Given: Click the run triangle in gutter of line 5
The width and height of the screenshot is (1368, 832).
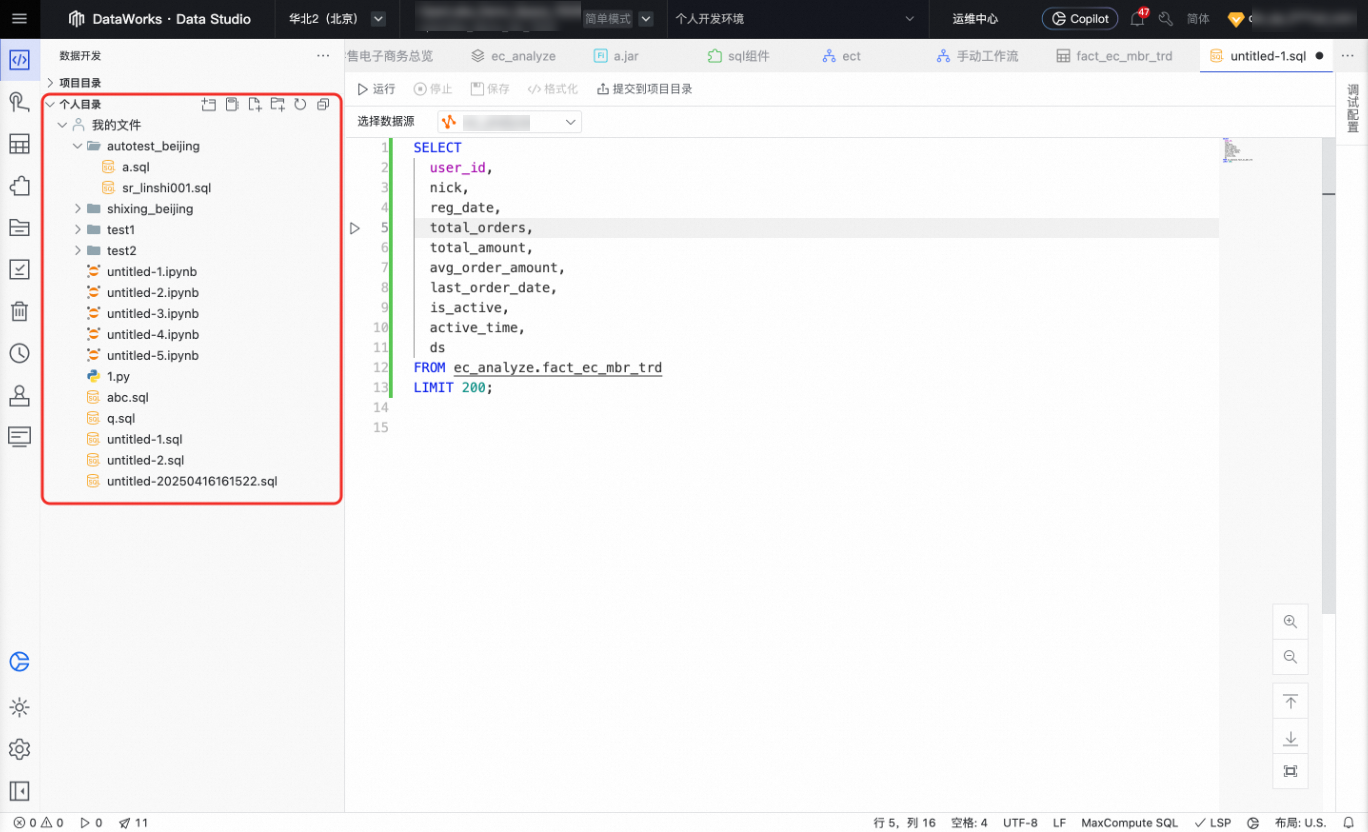Looking at the screenshot, I should pyautogui.click(x=355, y=228).
